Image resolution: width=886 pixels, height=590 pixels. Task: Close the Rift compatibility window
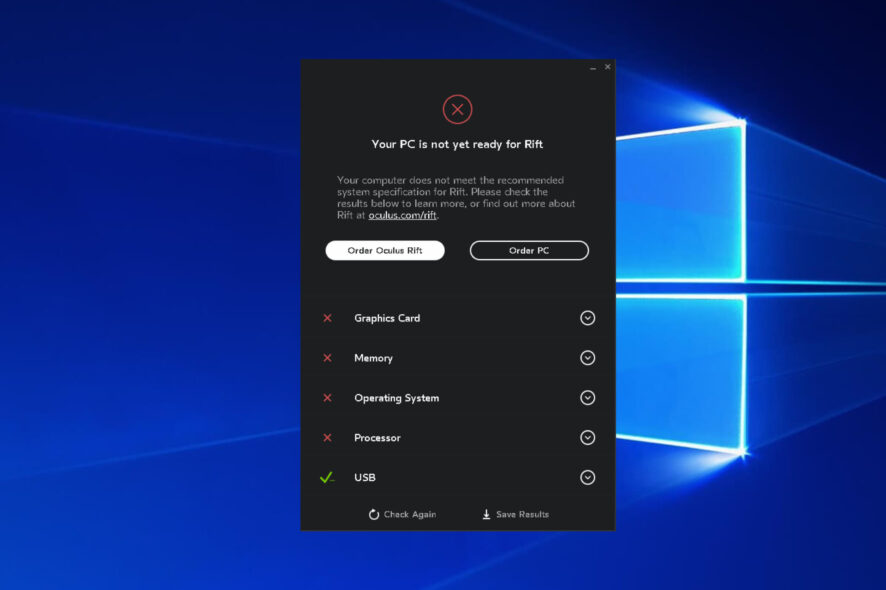click(x=607, y=67)
